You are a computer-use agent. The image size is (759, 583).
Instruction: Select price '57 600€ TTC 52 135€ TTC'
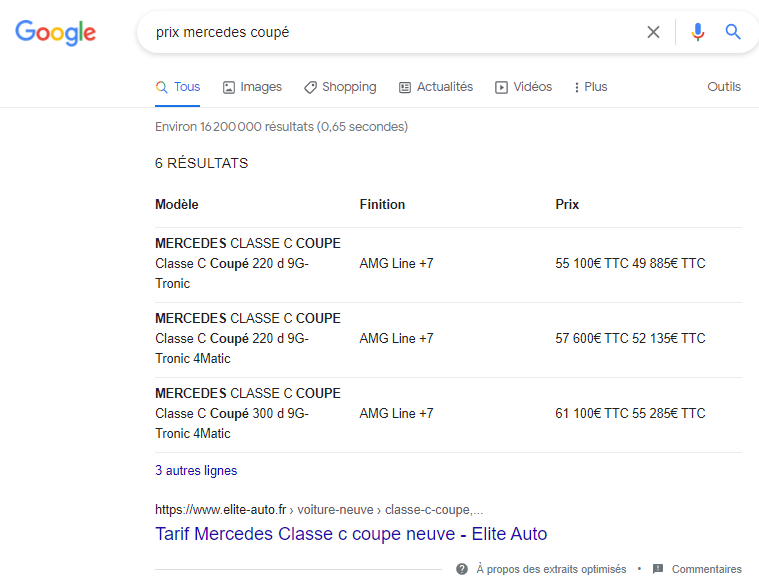pyautogui.click(x=630, y=338)
